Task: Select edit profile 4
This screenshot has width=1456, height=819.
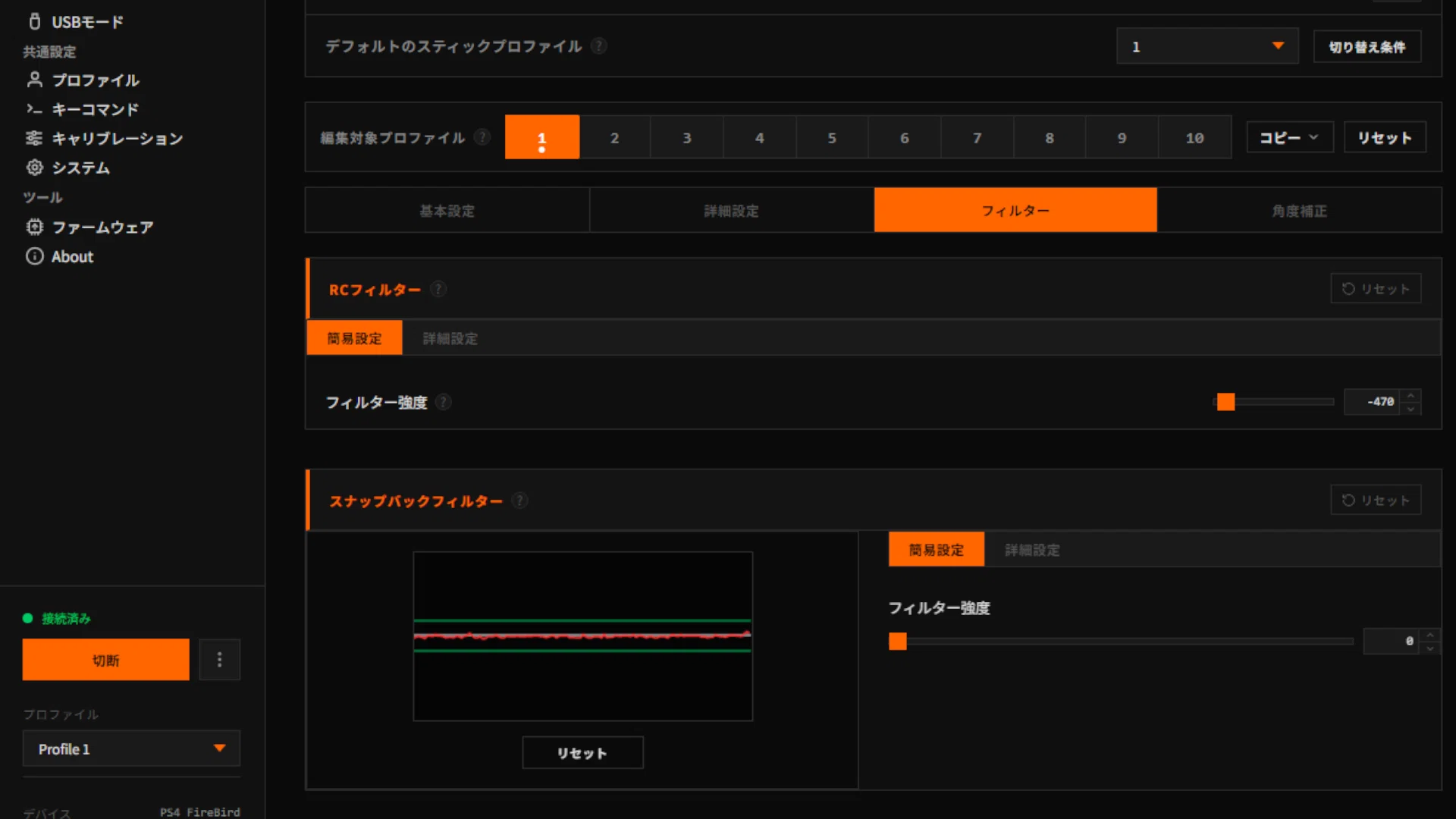Action: pyautogui.click(x=759, y=137)
